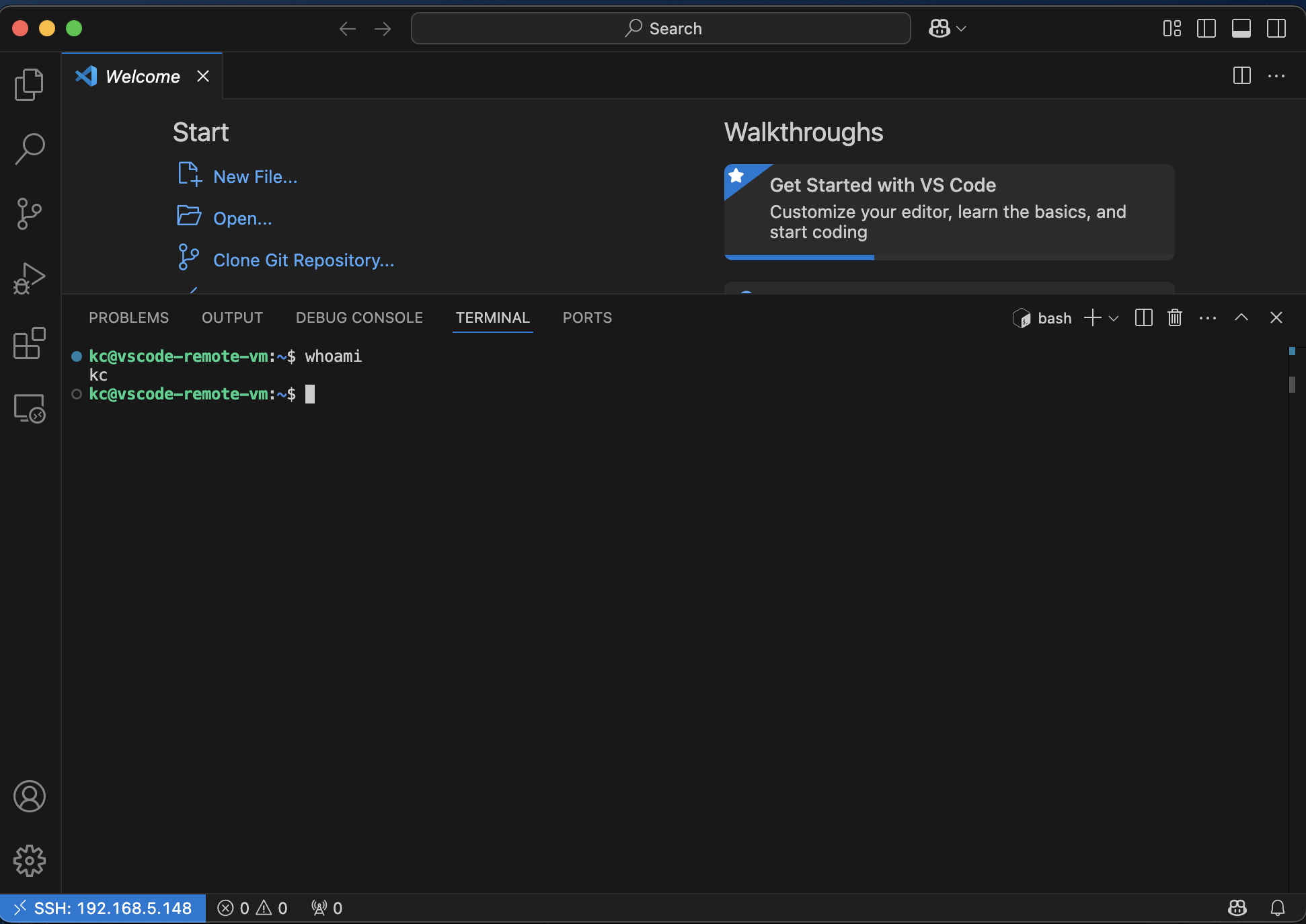The width and height of the screenshot is (1306, 924).
Task: Split the terminal pane
Action: 1143,317
